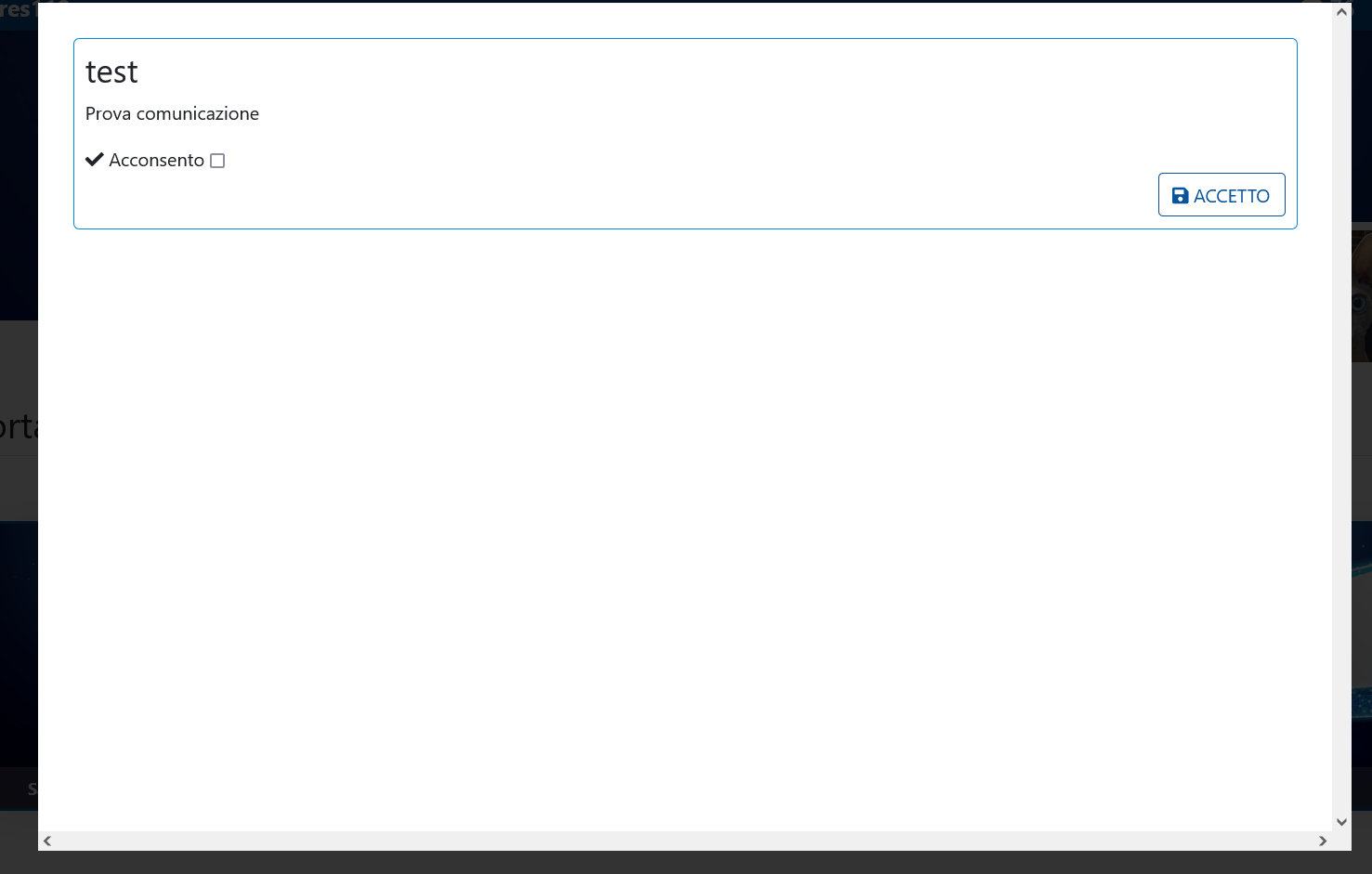Click the Acconsento label text
The height and width of the screenshot is (874, 1372).
tap(156, 161)
